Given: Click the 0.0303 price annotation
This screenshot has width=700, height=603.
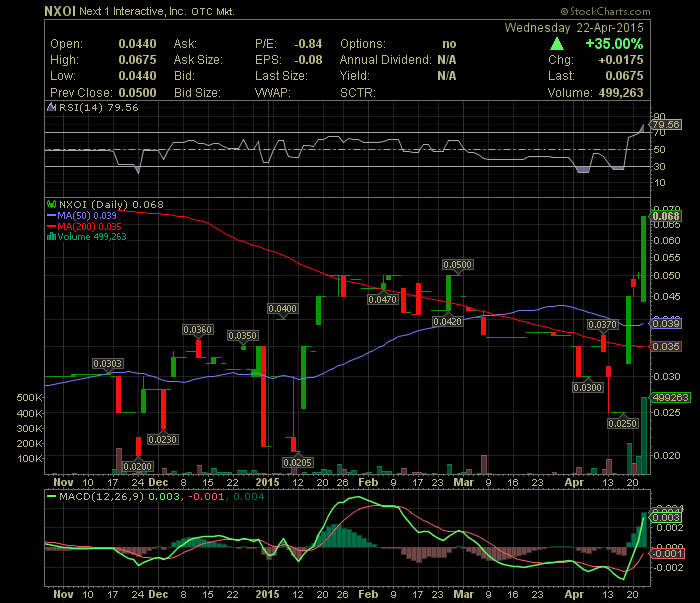Looking at the screenshot, I should tap(108, 364).
